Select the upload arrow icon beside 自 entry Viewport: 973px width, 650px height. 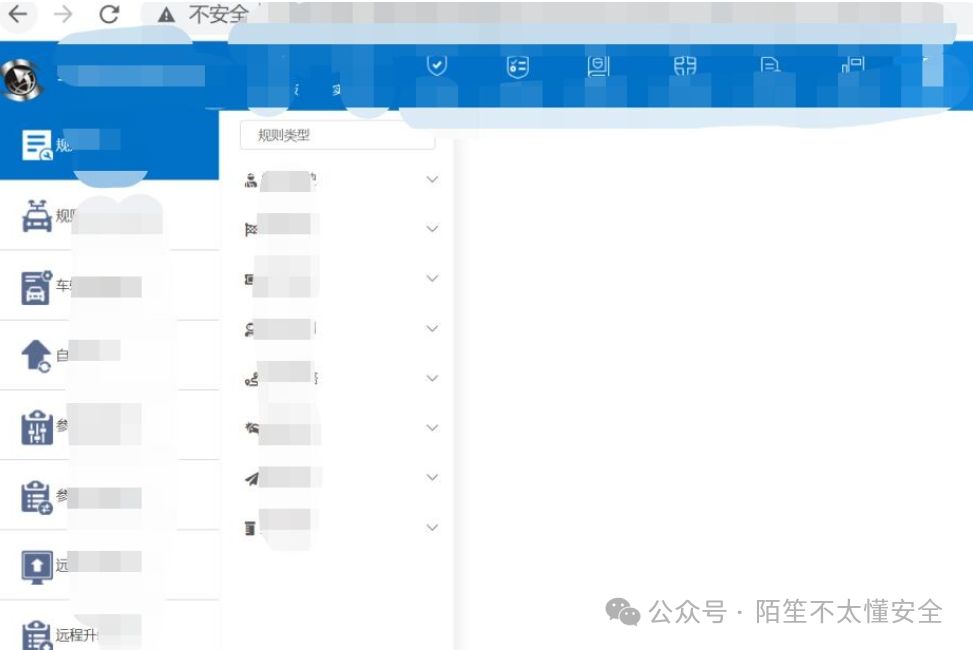[x=36, y=354]
